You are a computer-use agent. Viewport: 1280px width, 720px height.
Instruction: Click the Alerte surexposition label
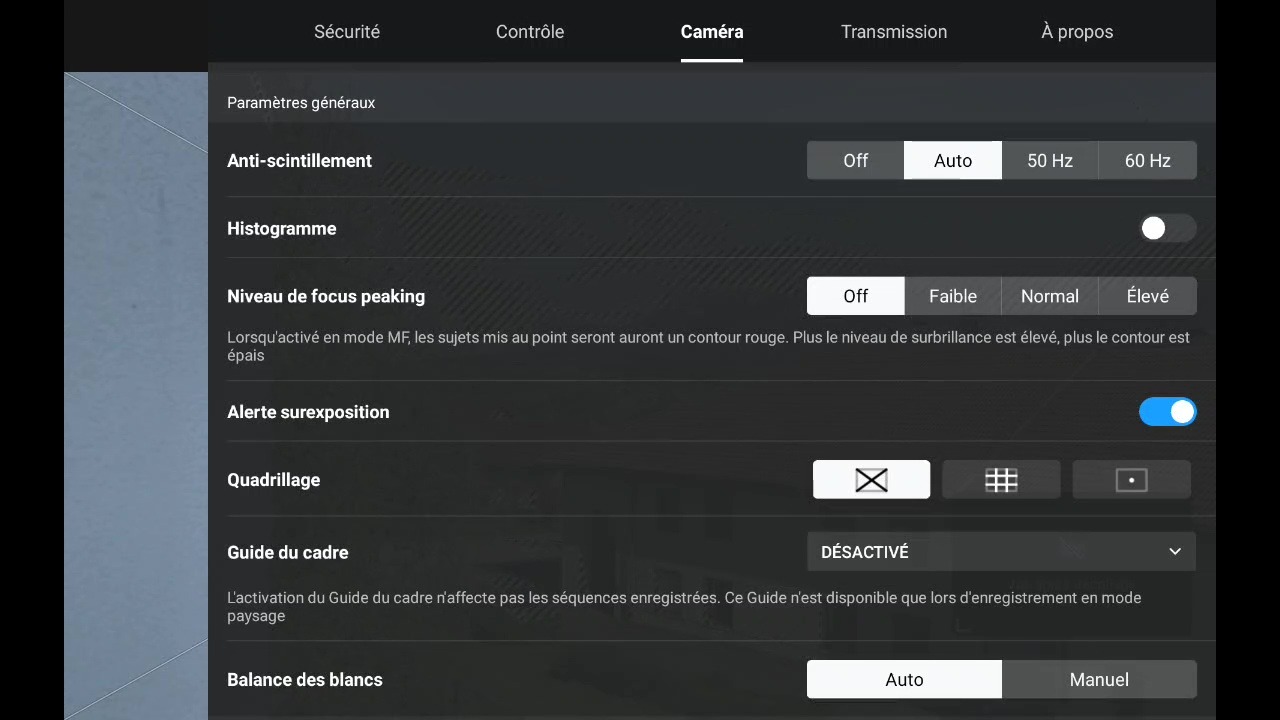[308, 412]
